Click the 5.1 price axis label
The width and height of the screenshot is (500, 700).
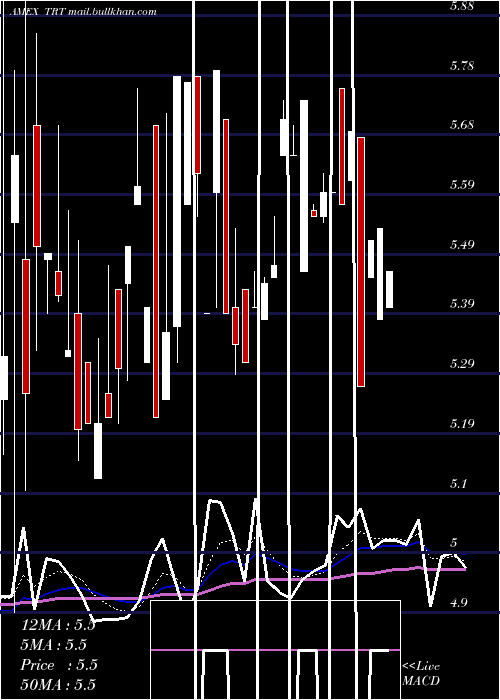click(460, 483)
